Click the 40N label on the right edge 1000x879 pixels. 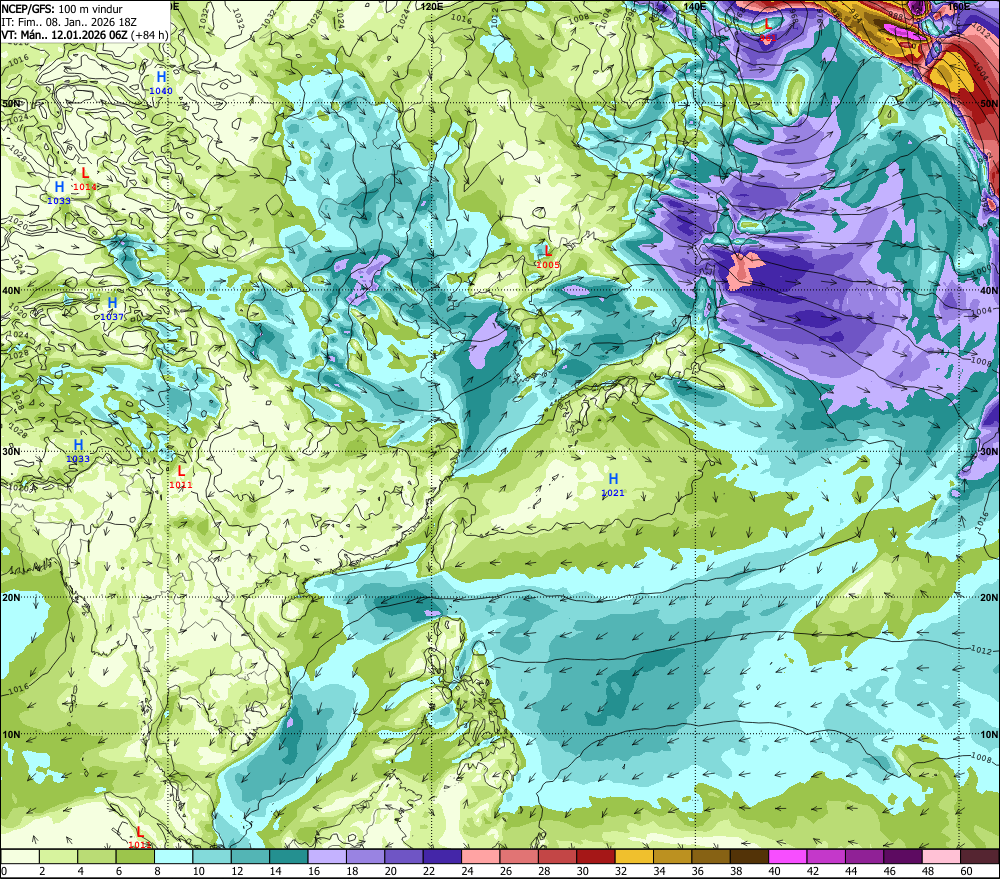coord(989,291)
